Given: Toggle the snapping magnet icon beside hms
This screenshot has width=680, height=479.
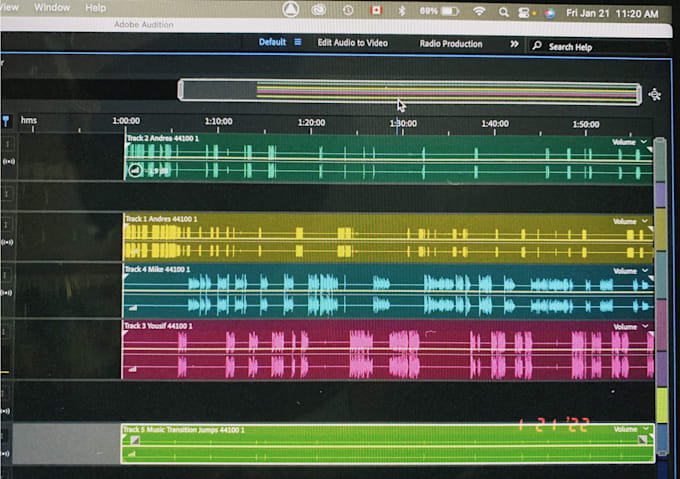Looking at the screenshot, I should click(6, 121).
